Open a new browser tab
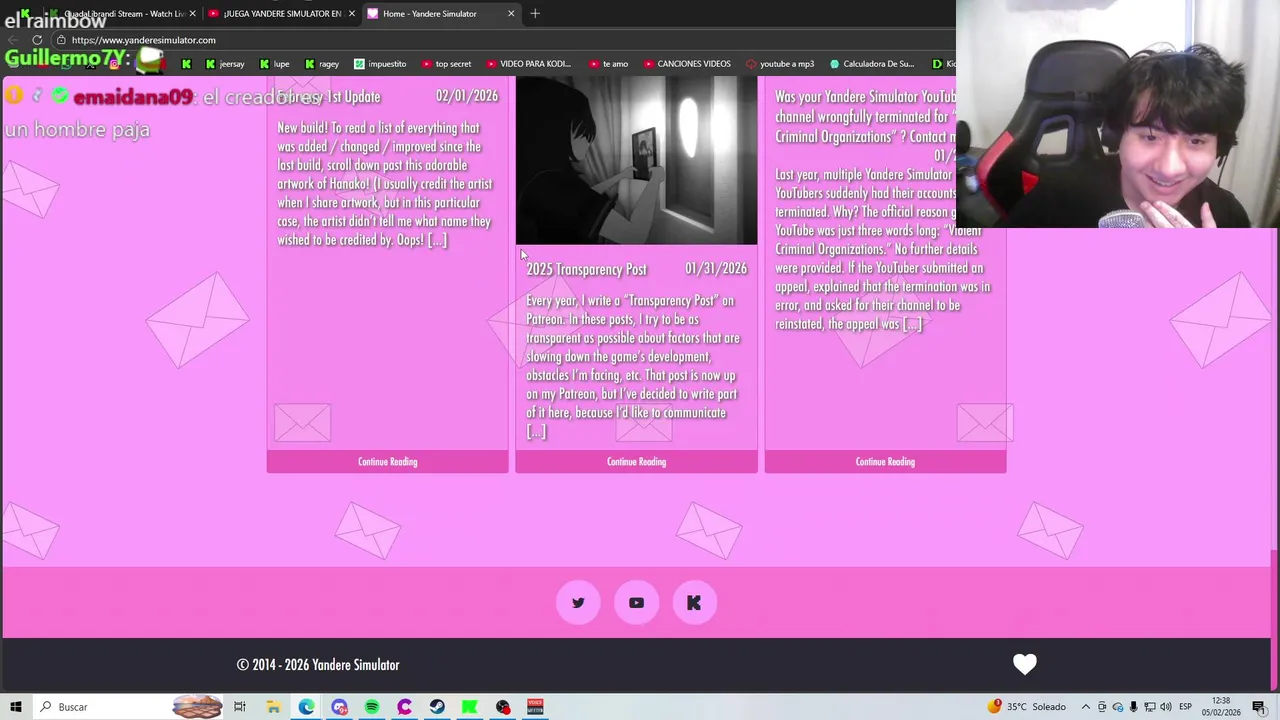Viewport: 1280px width, 720px height. click(535, 13)
